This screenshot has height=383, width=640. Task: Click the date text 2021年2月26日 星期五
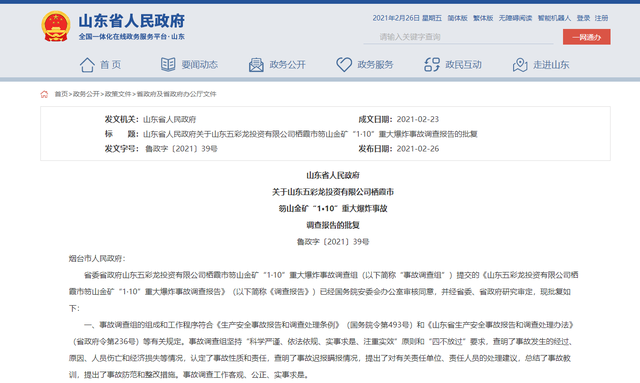(x=407, y=18)
